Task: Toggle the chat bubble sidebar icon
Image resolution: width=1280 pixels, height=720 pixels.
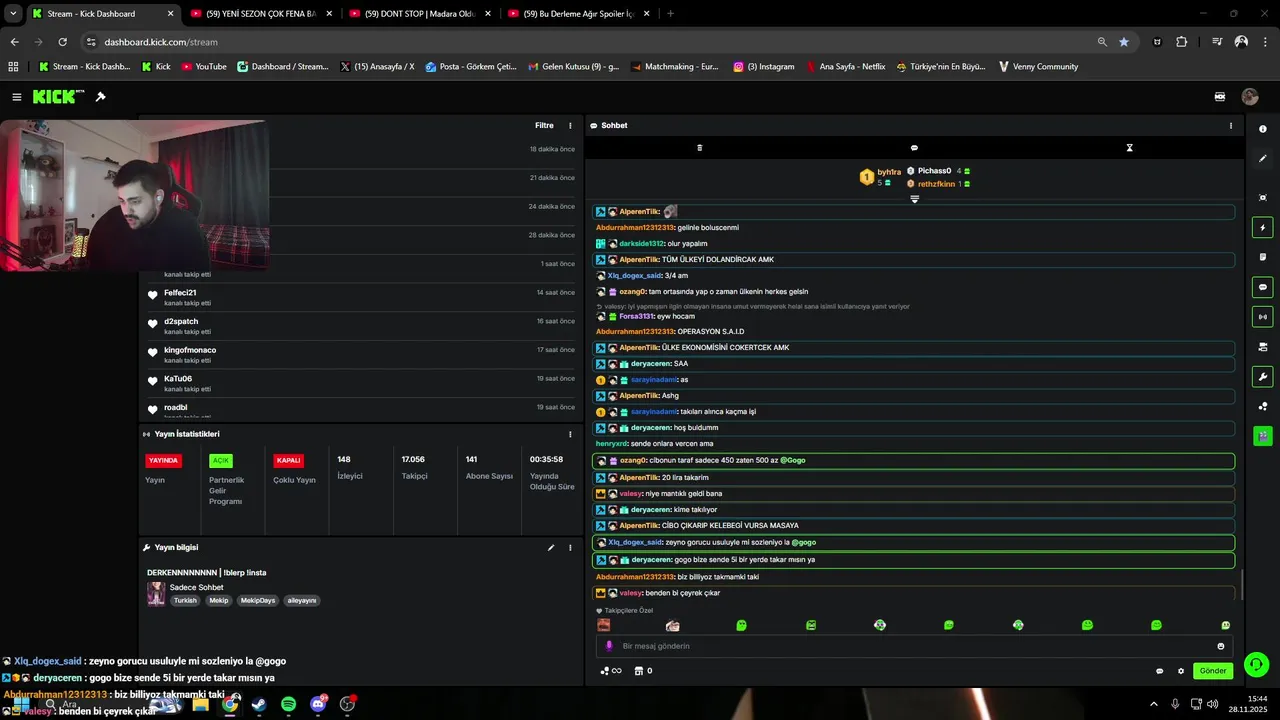Action: tap(1262, 287)
